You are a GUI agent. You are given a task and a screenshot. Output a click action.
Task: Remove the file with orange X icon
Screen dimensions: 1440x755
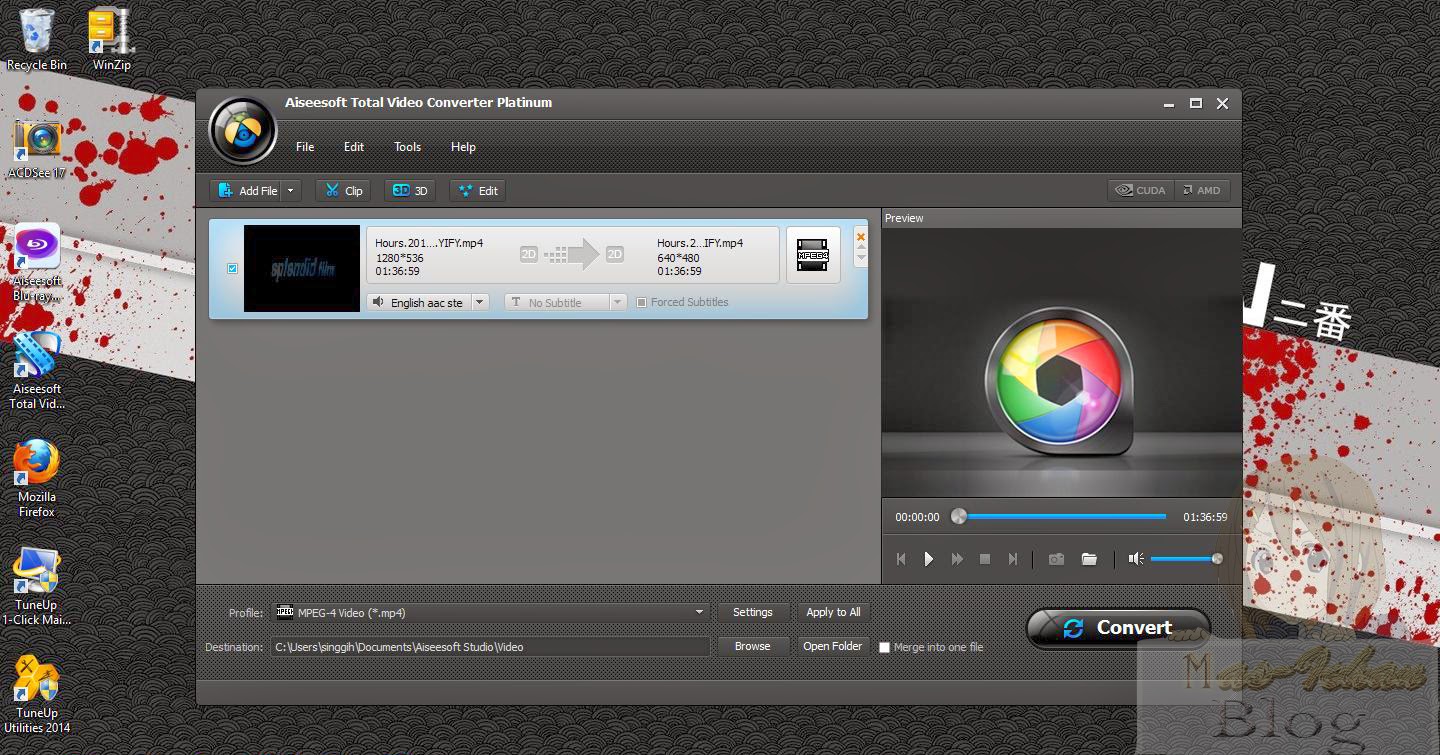[861, 237]
